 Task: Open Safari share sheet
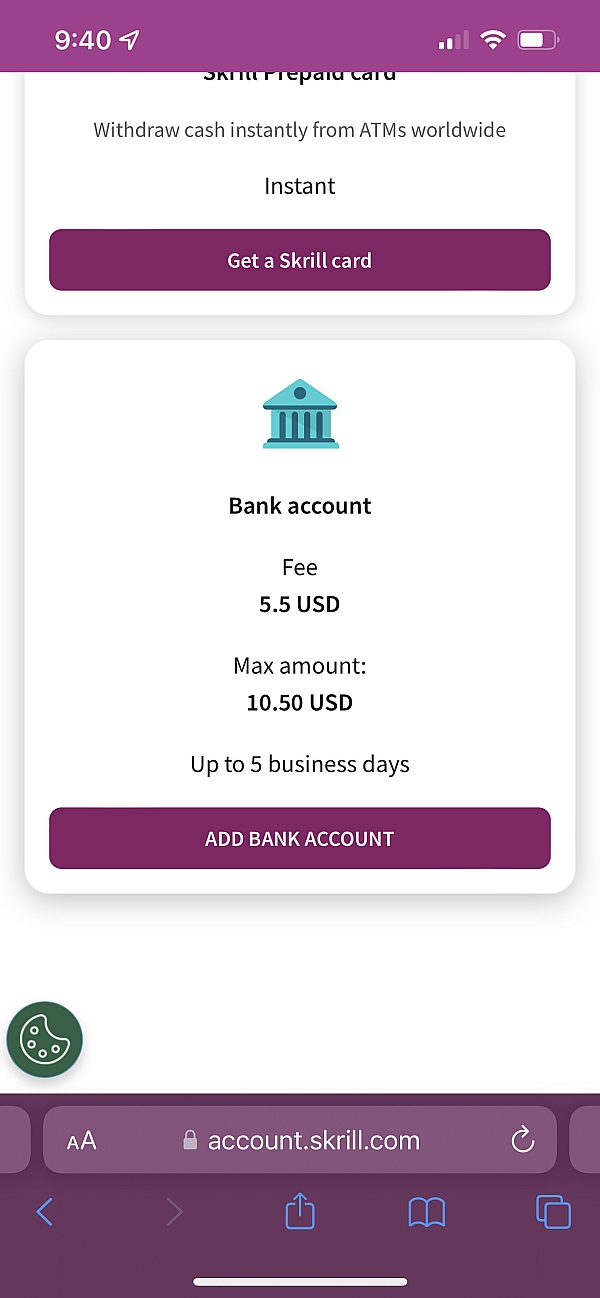pyautogui.click(x=300, y=1213)
